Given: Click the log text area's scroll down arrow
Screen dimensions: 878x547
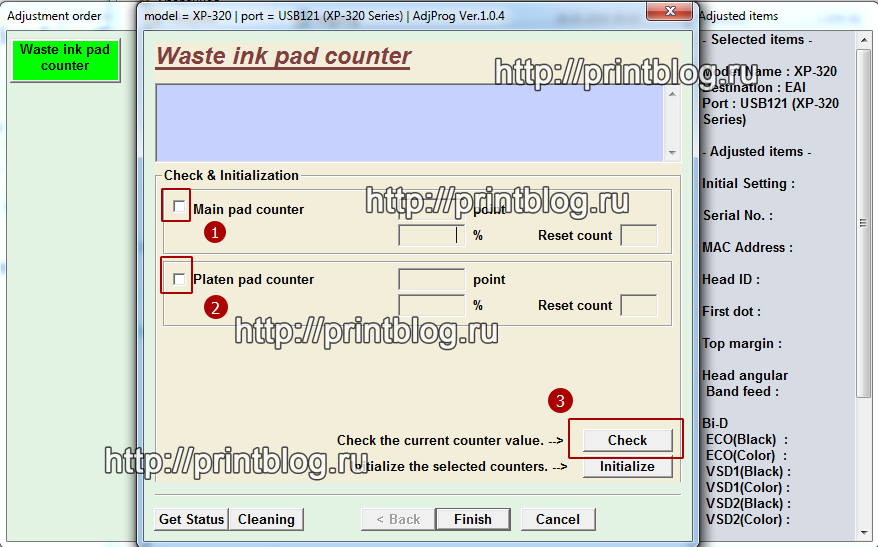Looking at the screenshot, I should [671, 152].
